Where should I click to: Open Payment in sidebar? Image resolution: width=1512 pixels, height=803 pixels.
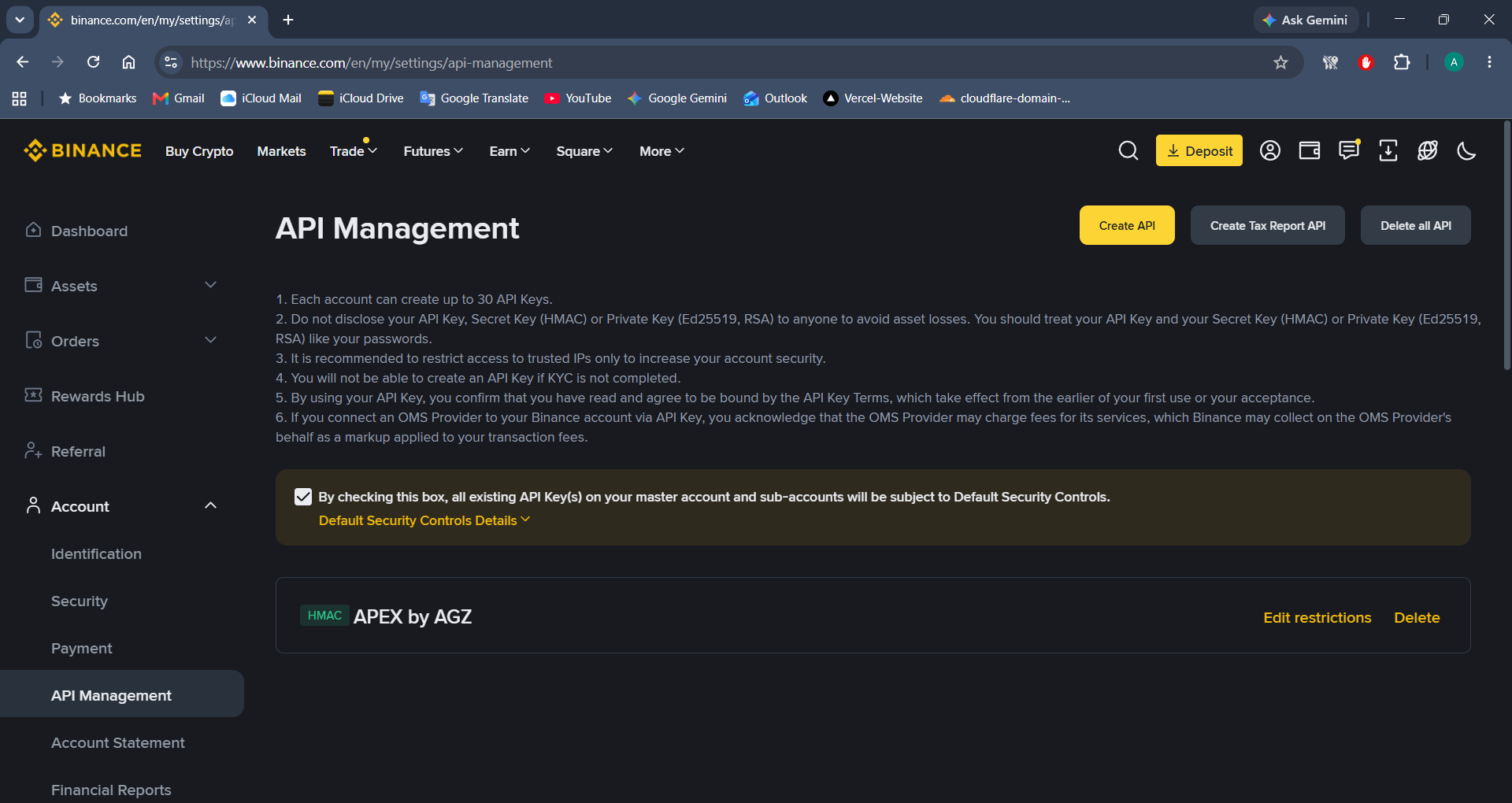click(82, 648)
